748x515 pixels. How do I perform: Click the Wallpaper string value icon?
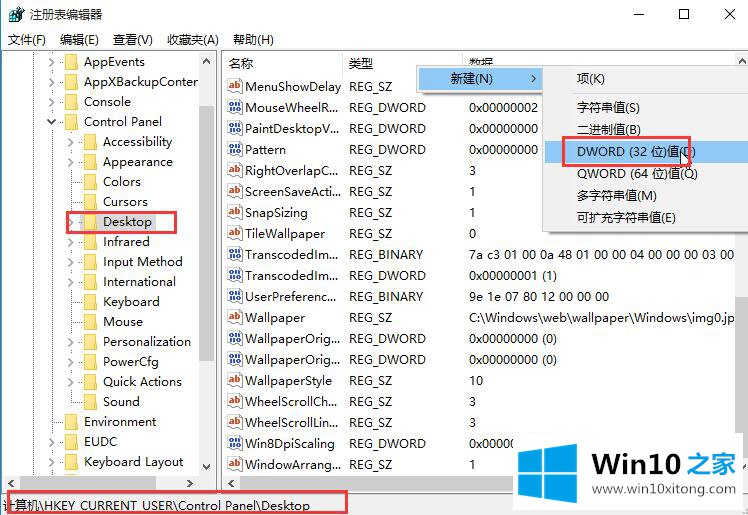[234, 317]
